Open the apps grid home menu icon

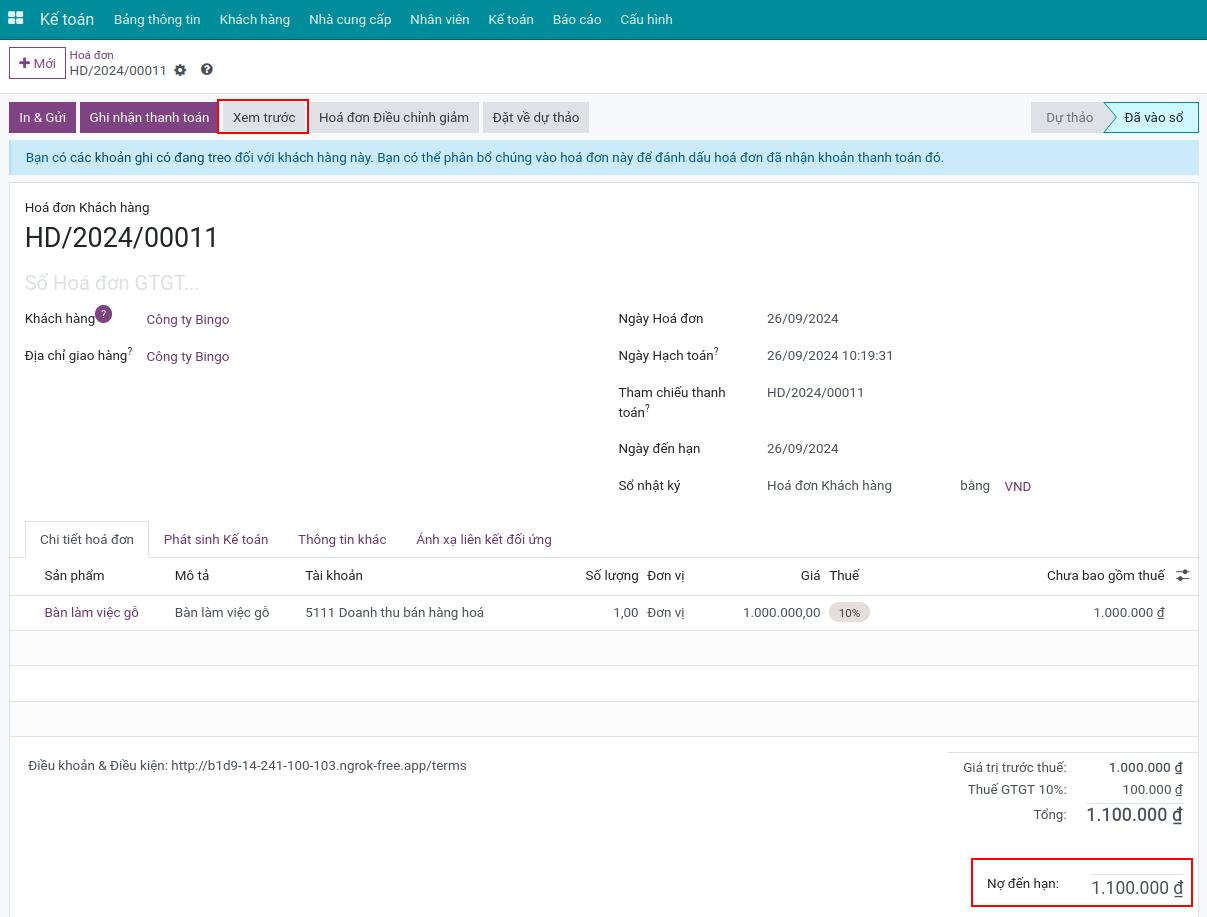coord(16,18)
